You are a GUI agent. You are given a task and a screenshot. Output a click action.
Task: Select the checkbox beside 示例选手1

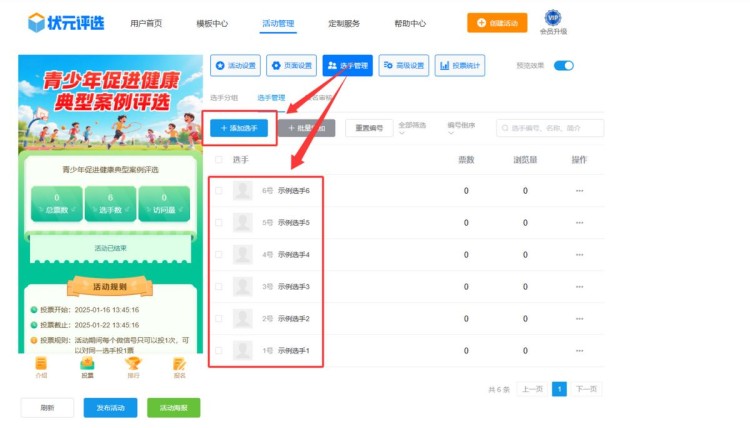click(219, 351)
